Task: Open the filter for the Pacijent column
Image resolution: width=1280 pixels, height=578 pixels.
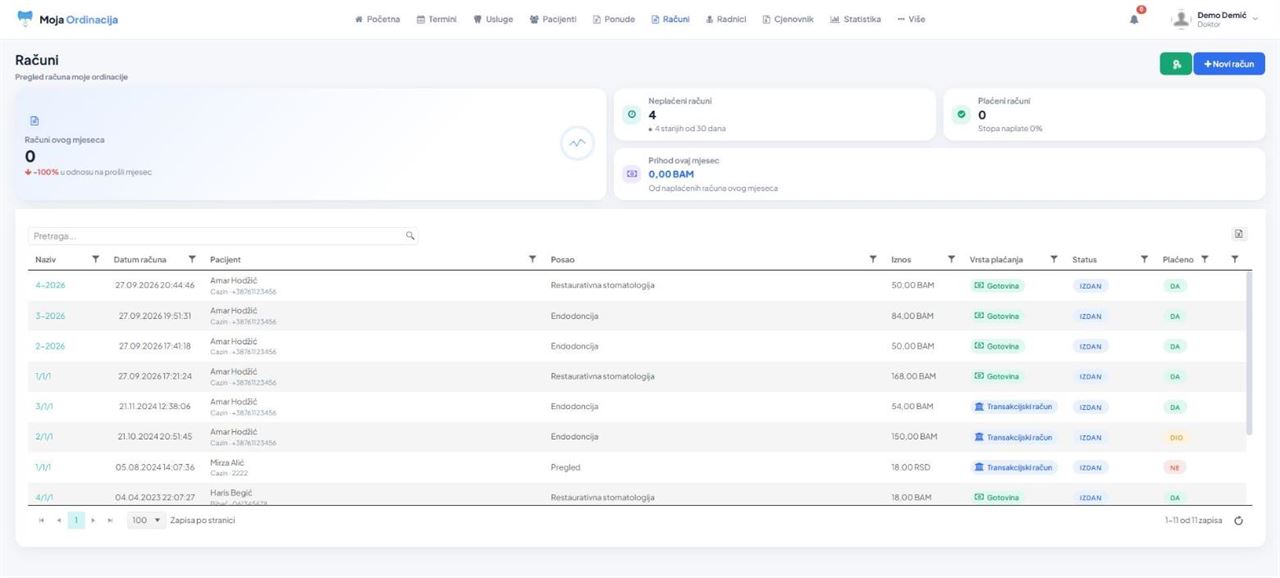Action: 532,259
